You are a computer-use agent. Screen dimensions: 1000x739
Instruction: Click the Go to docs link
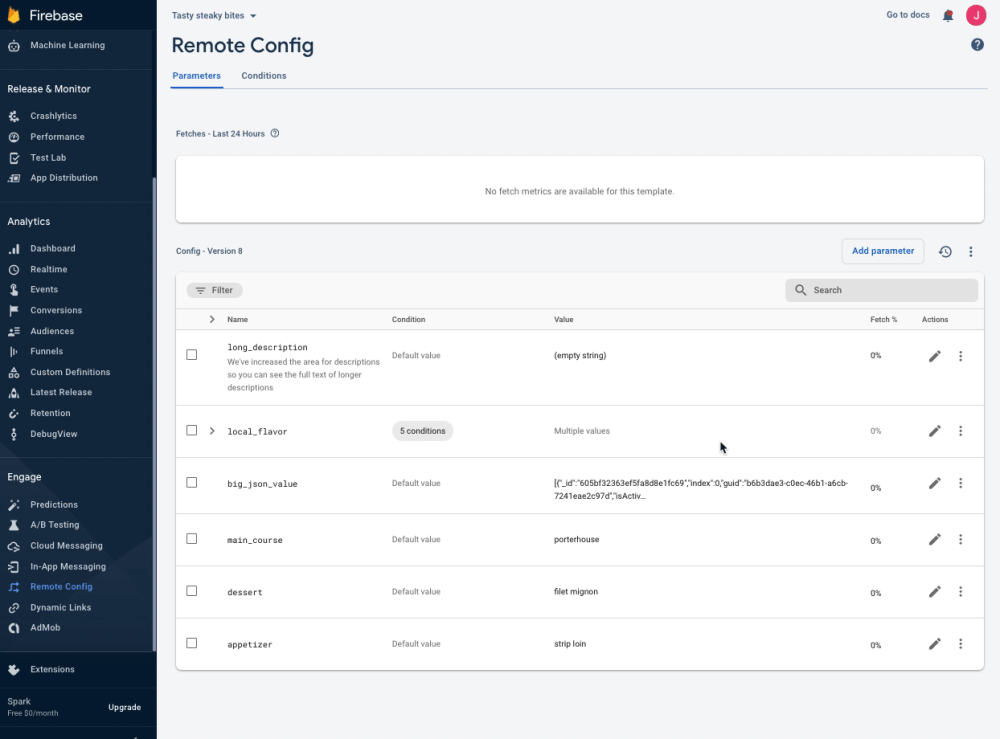908,15
